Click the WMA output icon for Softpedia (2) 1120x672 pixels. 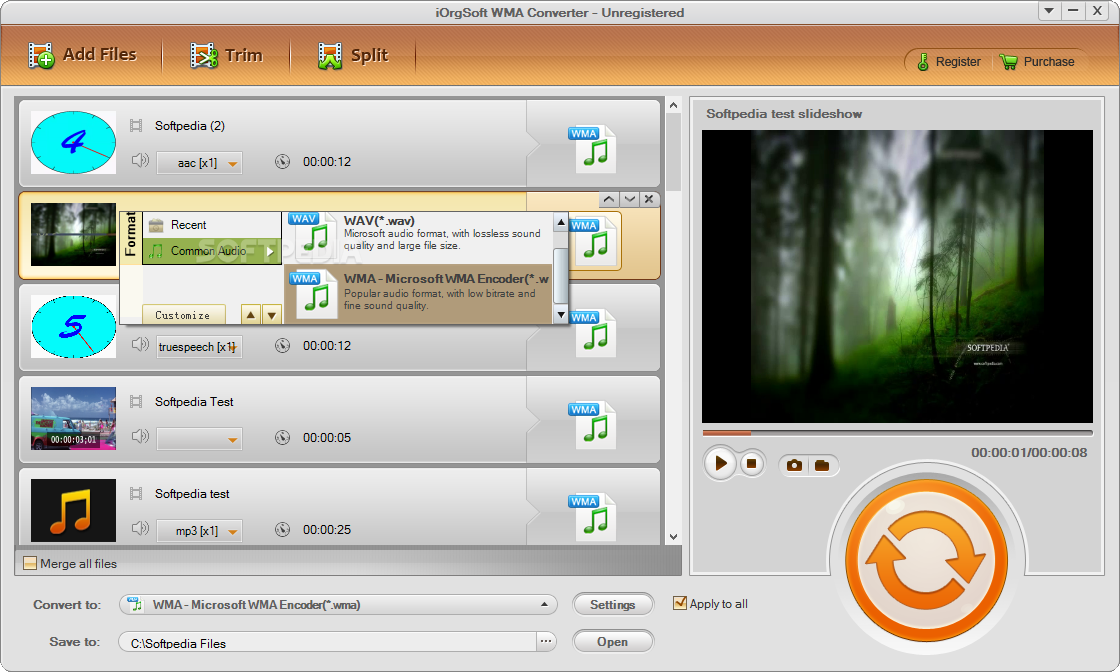(593, 149)
